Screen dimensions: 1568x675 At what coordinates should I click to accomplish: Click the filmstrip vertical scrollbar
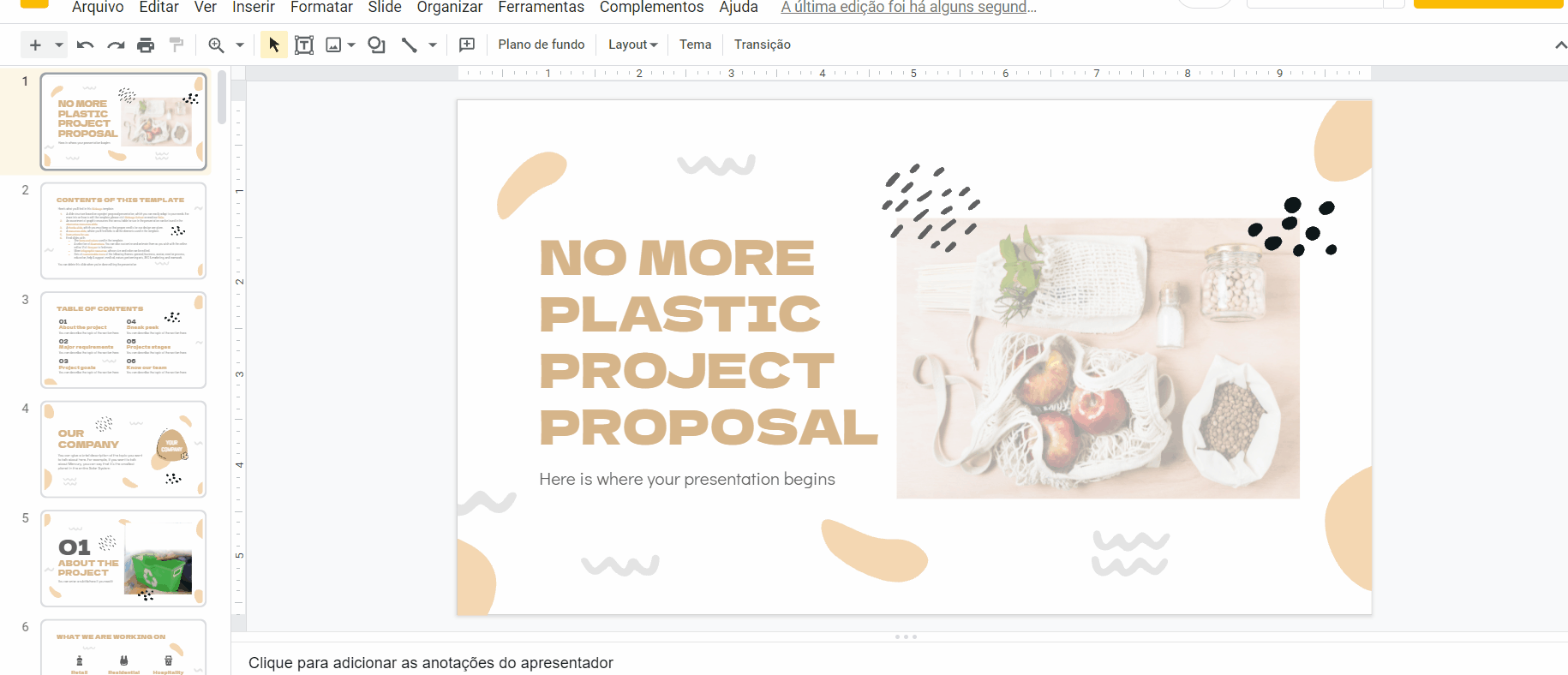pos(222,98)
